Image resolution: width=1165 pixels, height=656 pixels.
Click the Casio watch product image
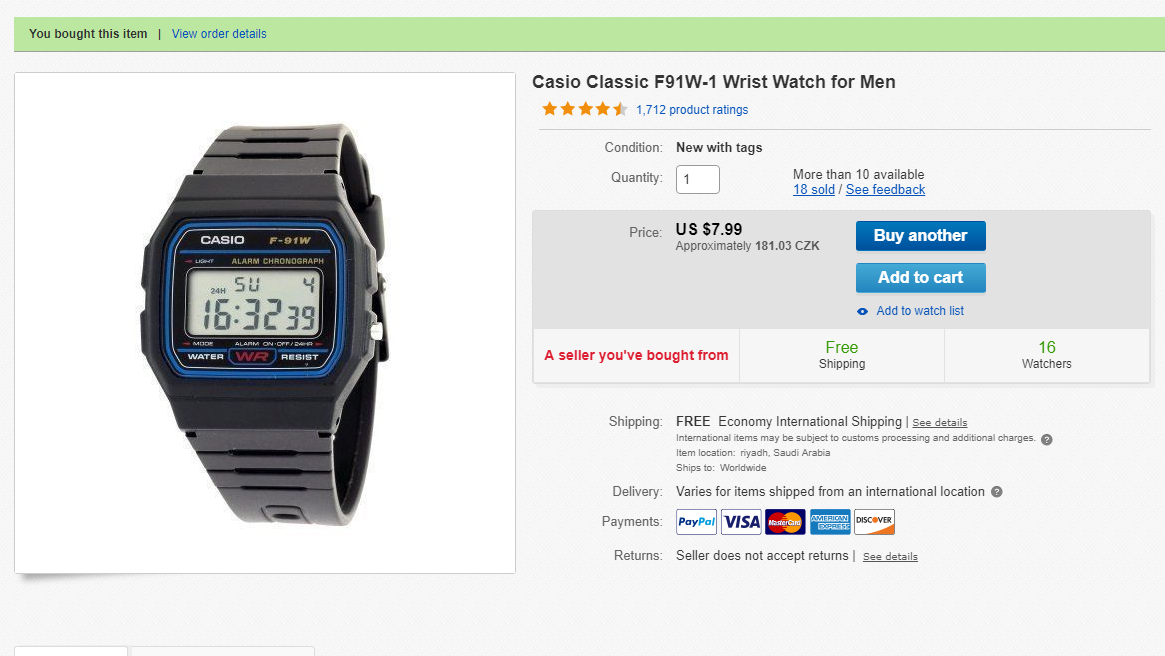265,323
